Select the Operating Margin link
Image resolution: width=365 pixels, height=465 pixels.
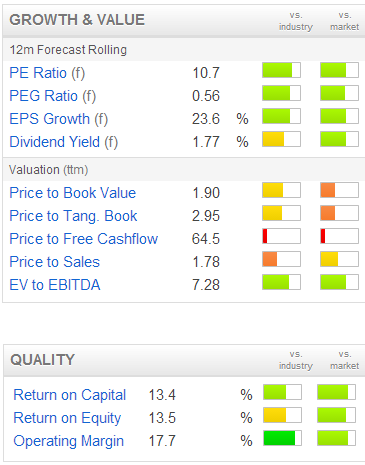(x=68, y=441)
